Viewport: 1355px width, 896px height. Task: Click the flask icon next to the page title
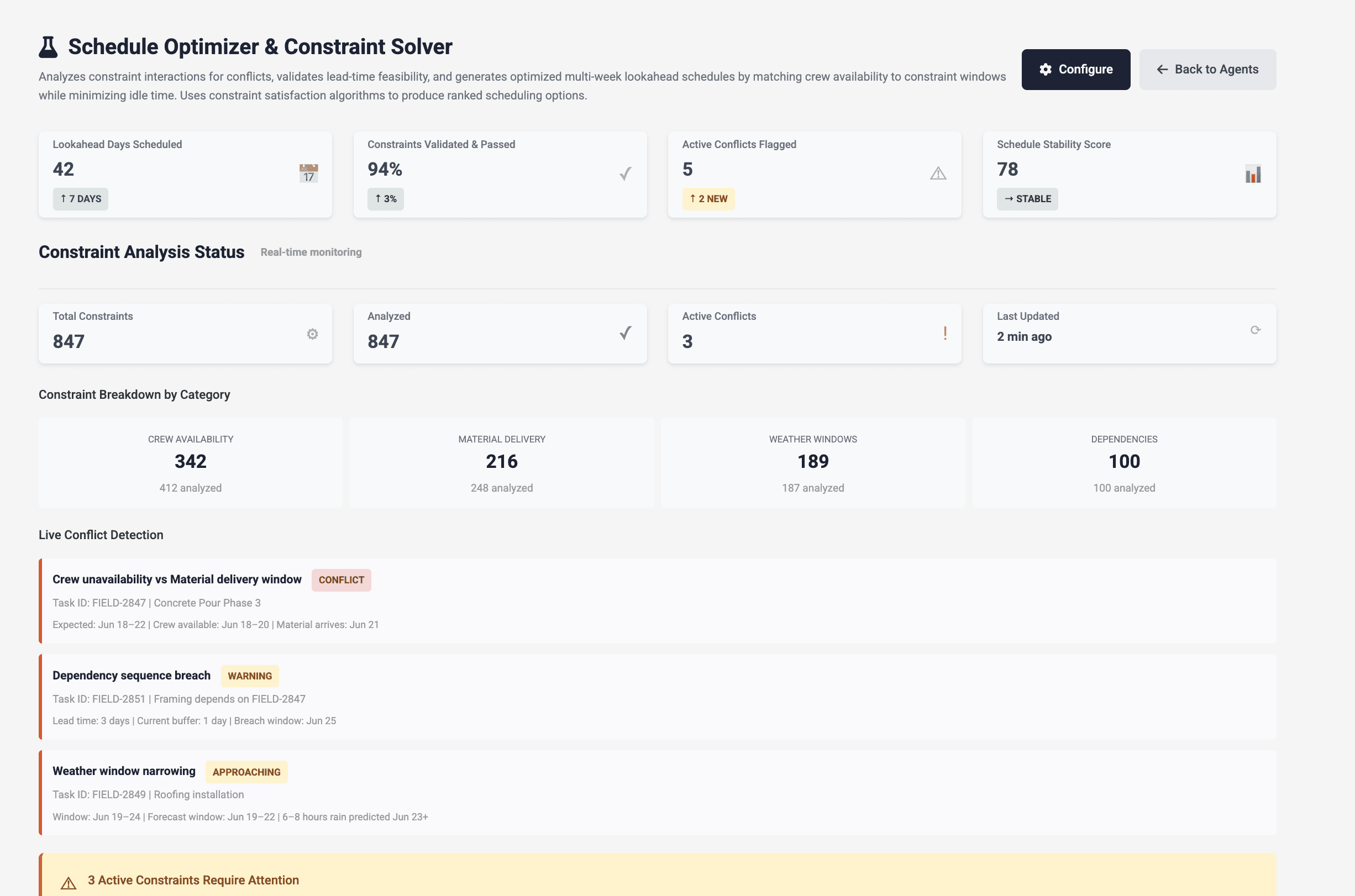pos(49,46)
